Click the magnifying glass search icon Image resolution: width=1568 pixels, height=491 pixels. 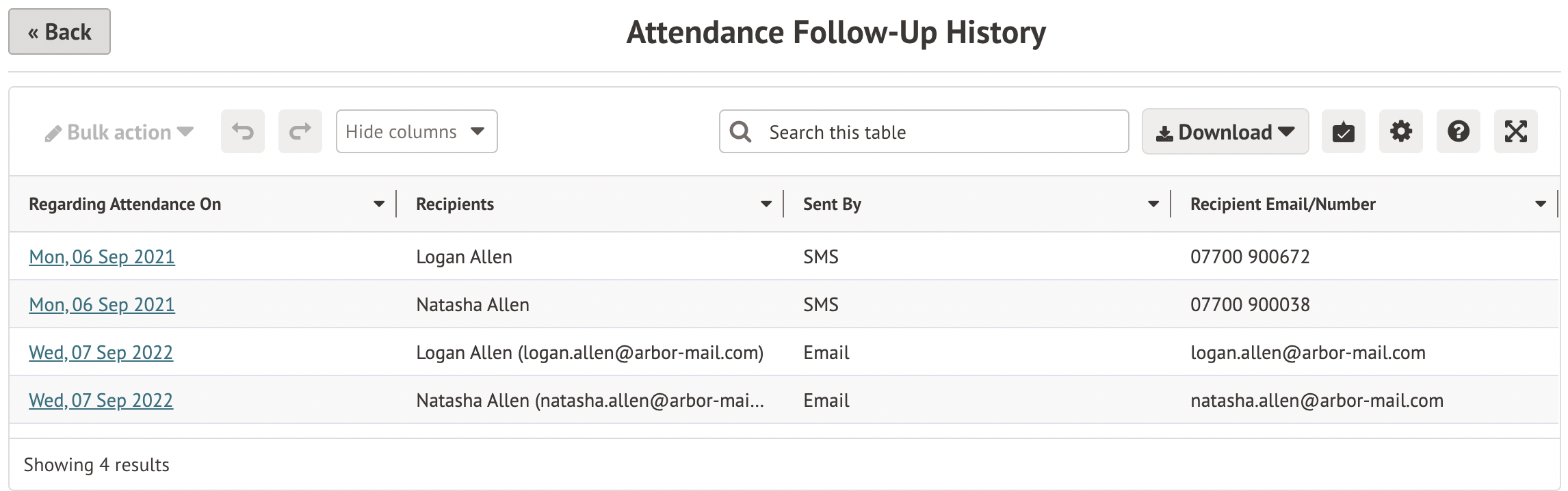tap(742, 131)
